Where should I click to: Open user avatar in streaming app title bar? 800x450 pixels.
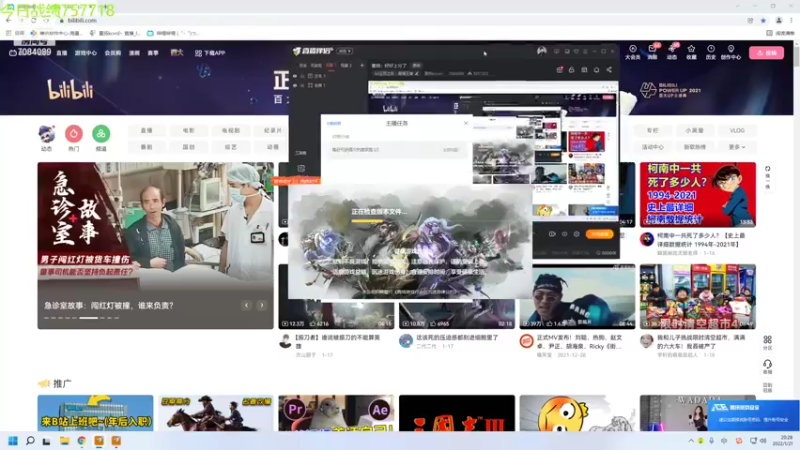click(541, 51)
